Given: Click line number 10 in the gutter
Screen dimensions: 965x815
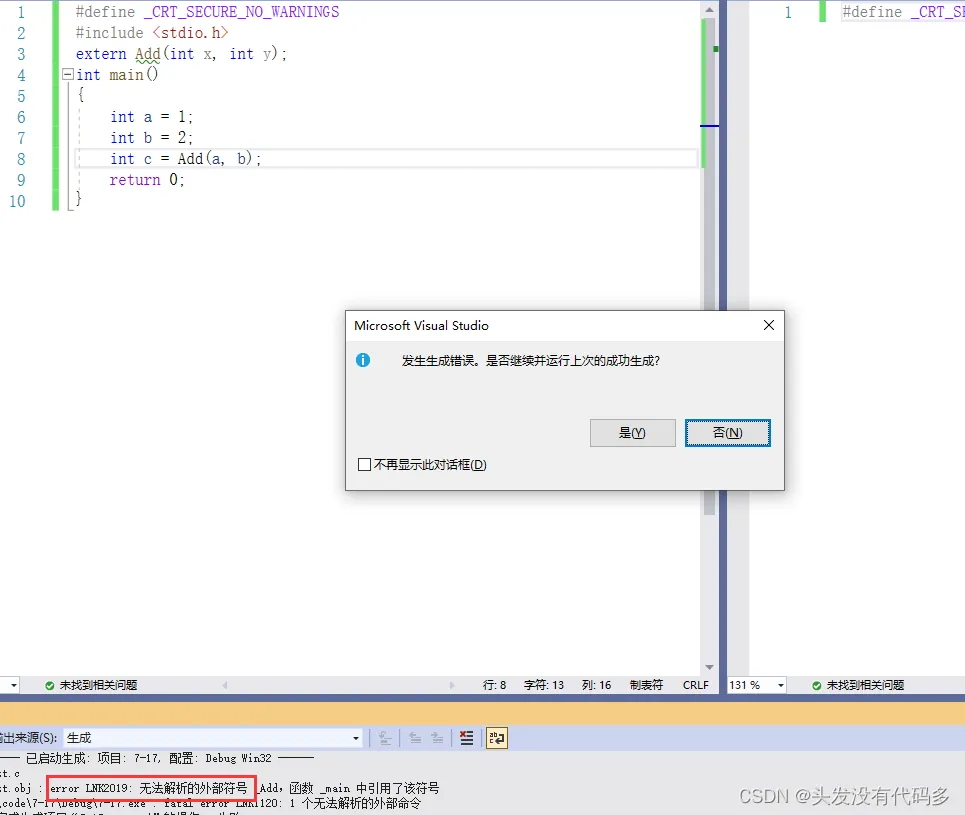Looking at the screenshot, I should tap(17, 201).
